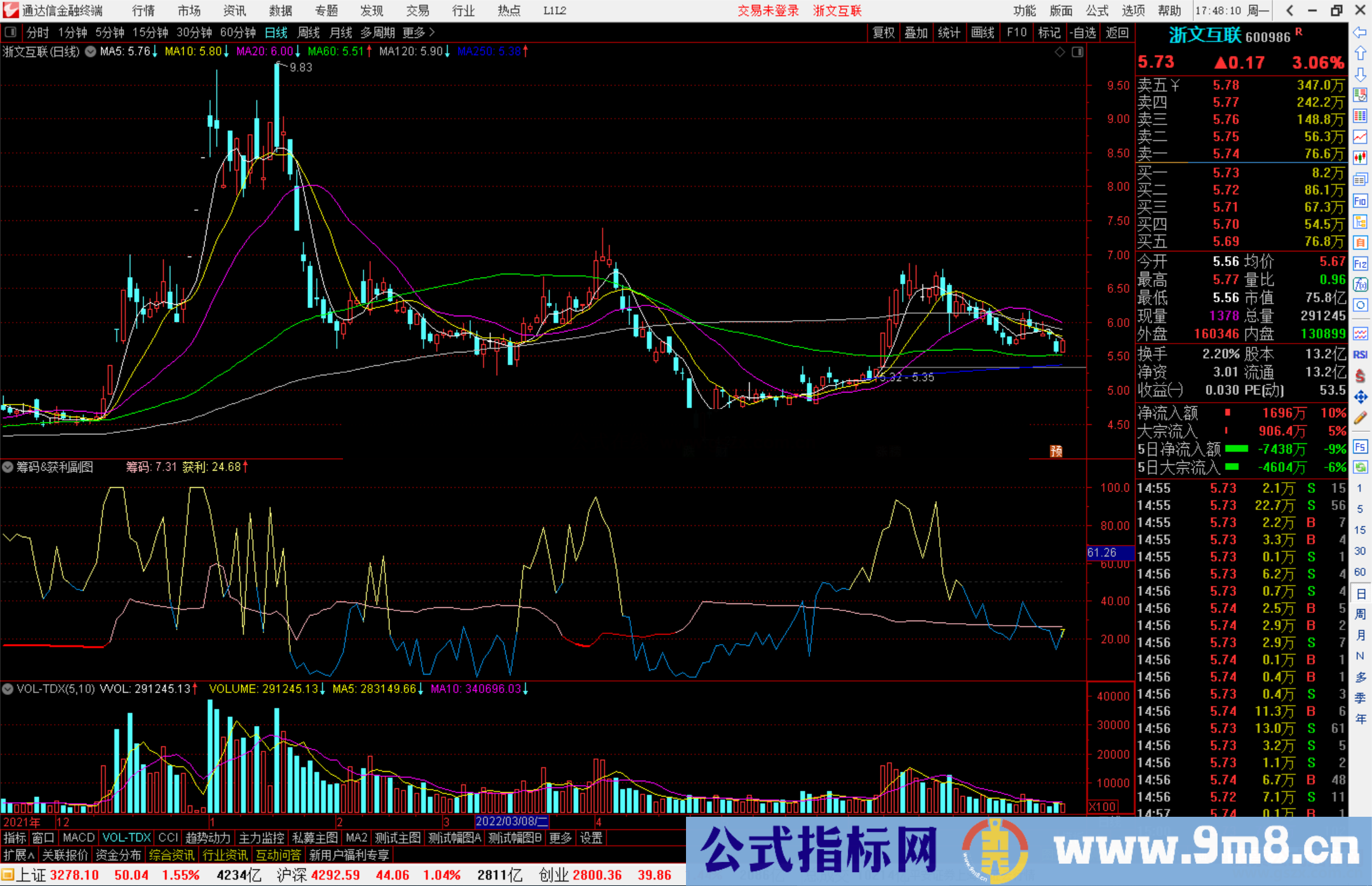Click the 复权 button

tap(883, 32)
